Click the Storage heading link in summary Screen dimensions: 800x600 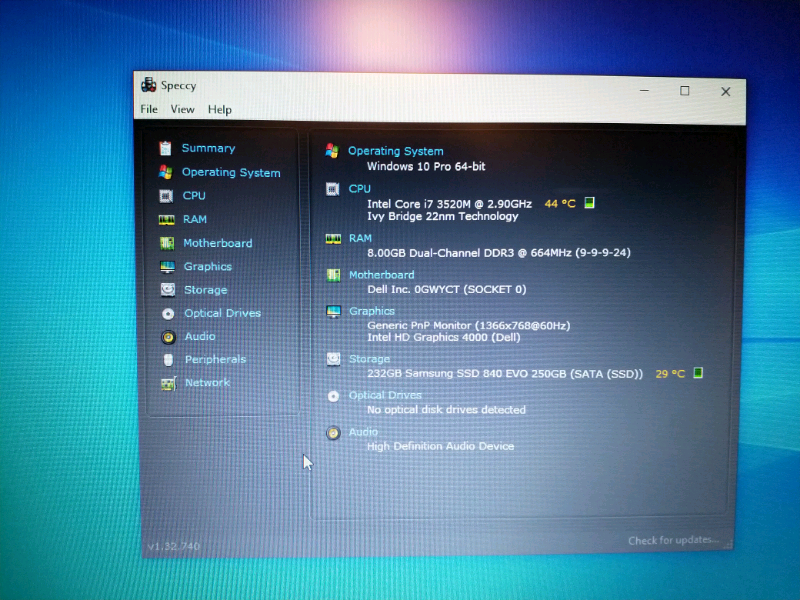pyautogui.click(x=369, y=359)
